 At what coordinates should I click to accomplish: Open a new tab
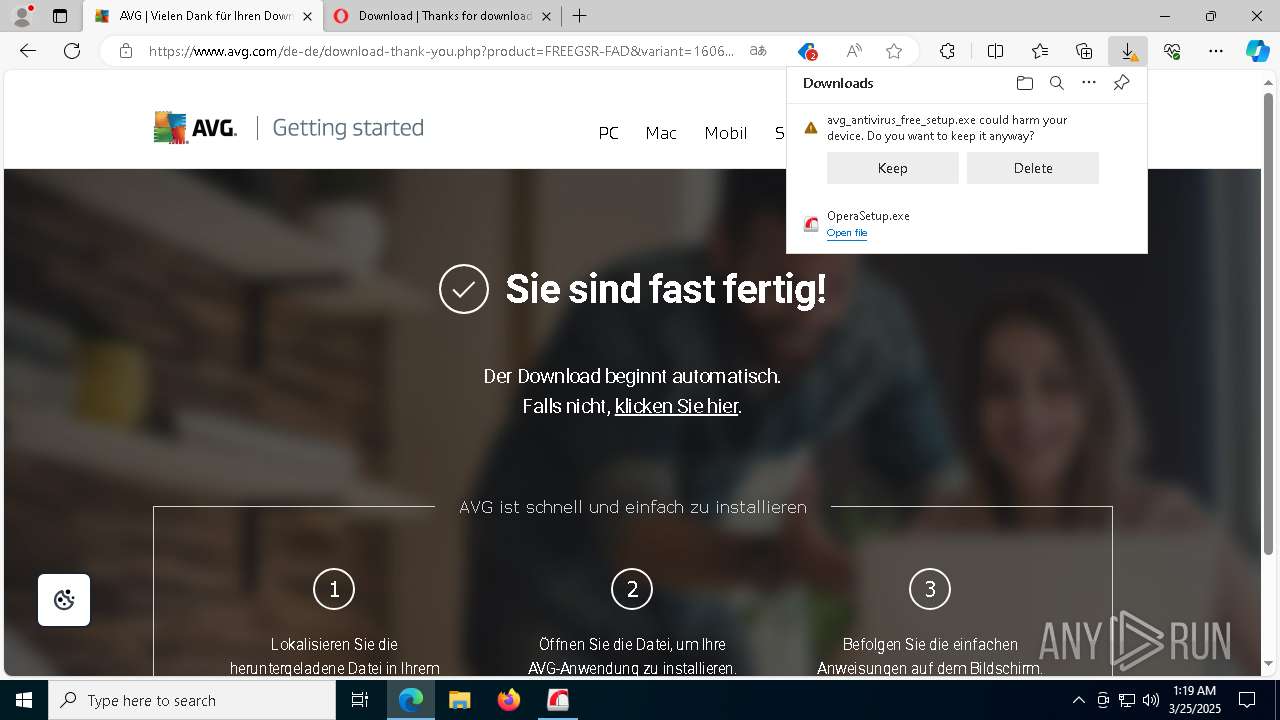coord(580,16)
